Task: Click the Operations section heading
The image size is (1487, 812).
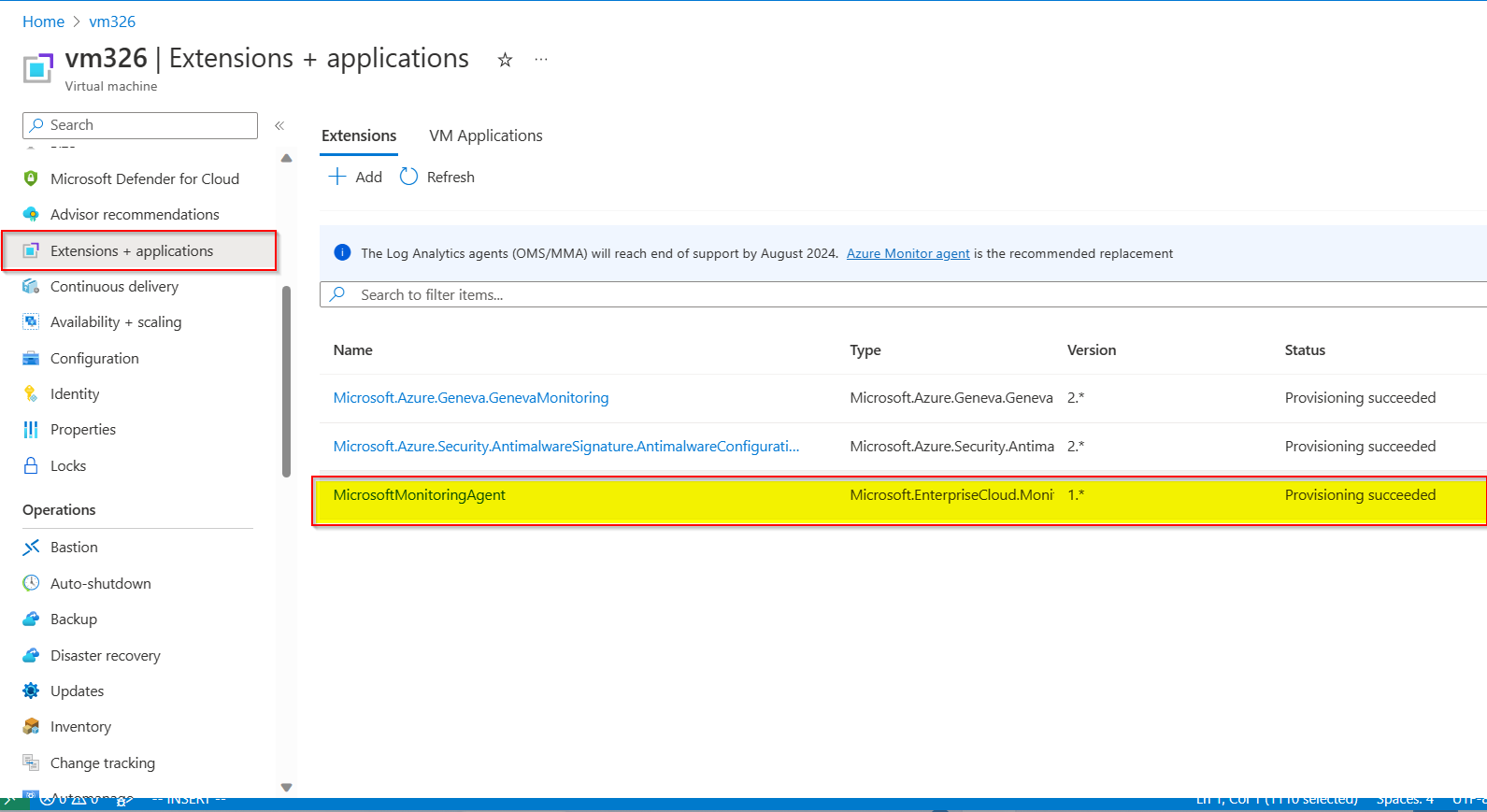Action: pos(59,509)
